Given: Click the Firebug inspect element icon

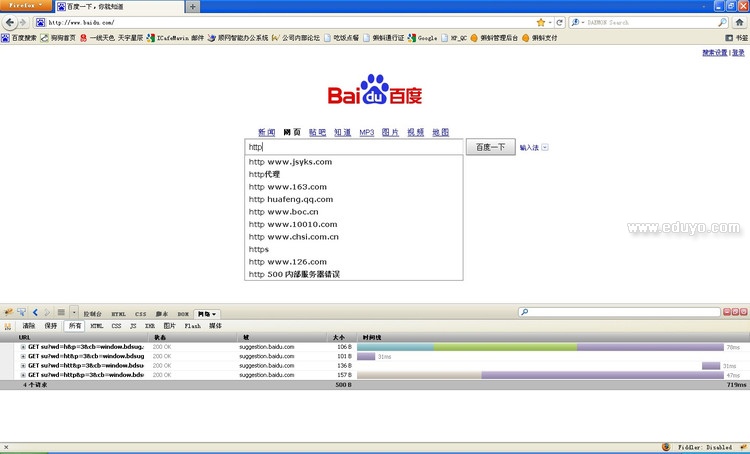Looking at the screenshot, I should pos(21,313).
